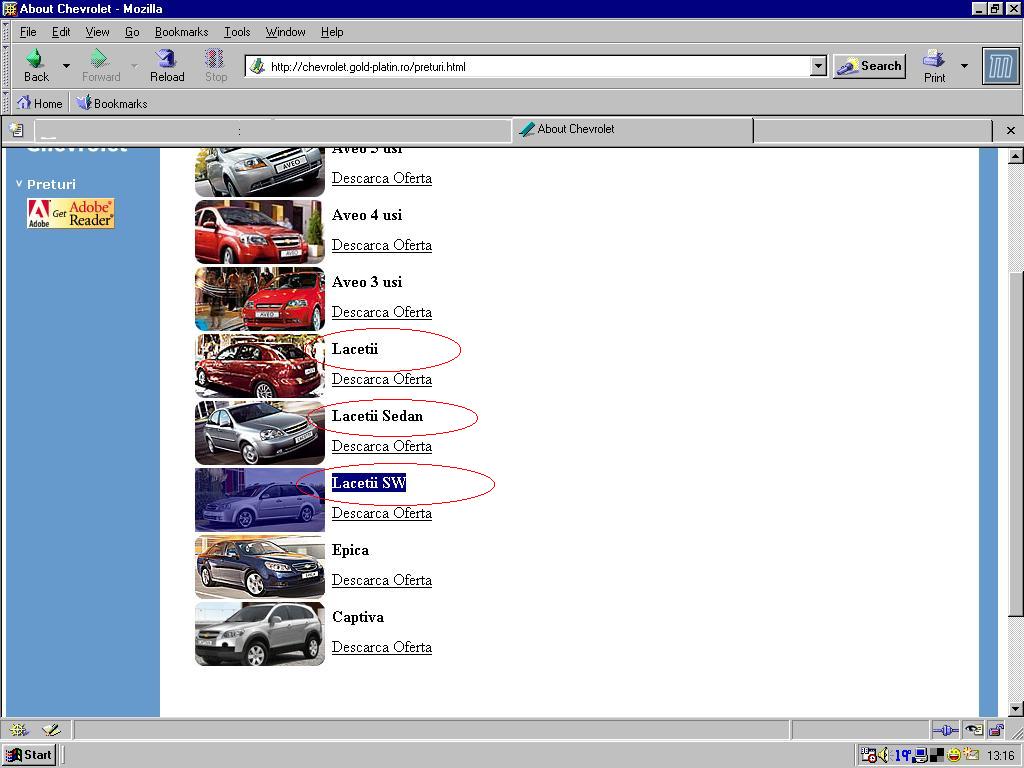
Task: Click the page proxy icon in address bar
Action: coord(257,66)
